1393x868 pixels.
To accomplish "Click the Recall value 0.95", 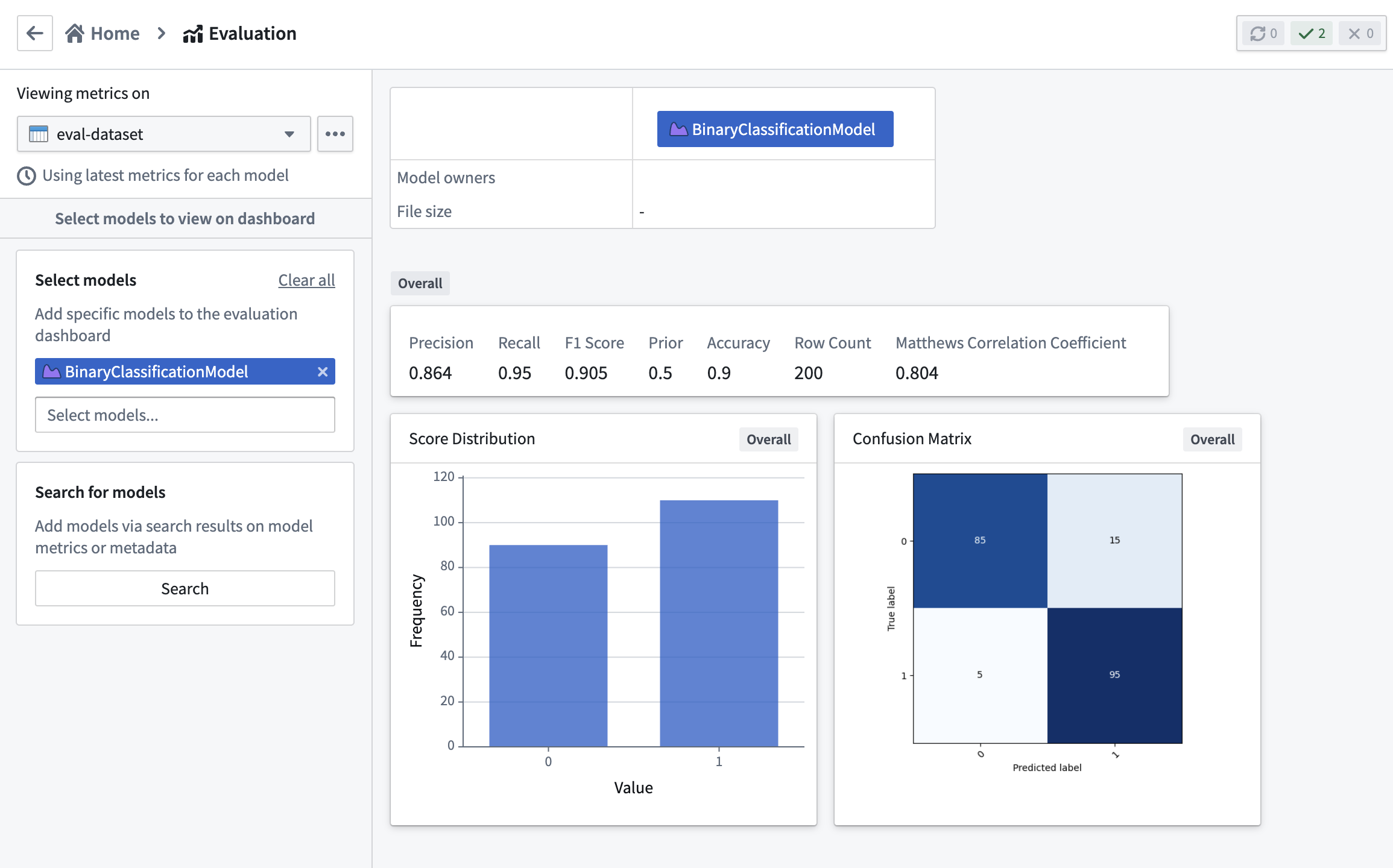I will tap(514, 373).
